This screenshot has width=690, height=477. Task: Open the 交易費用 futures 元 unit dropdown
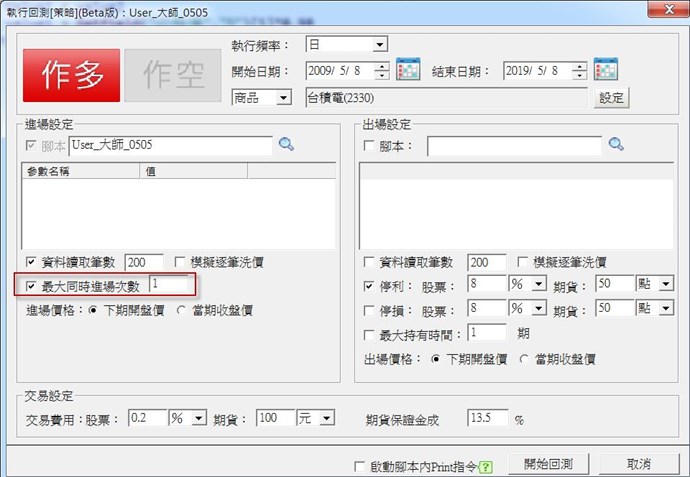327,418
